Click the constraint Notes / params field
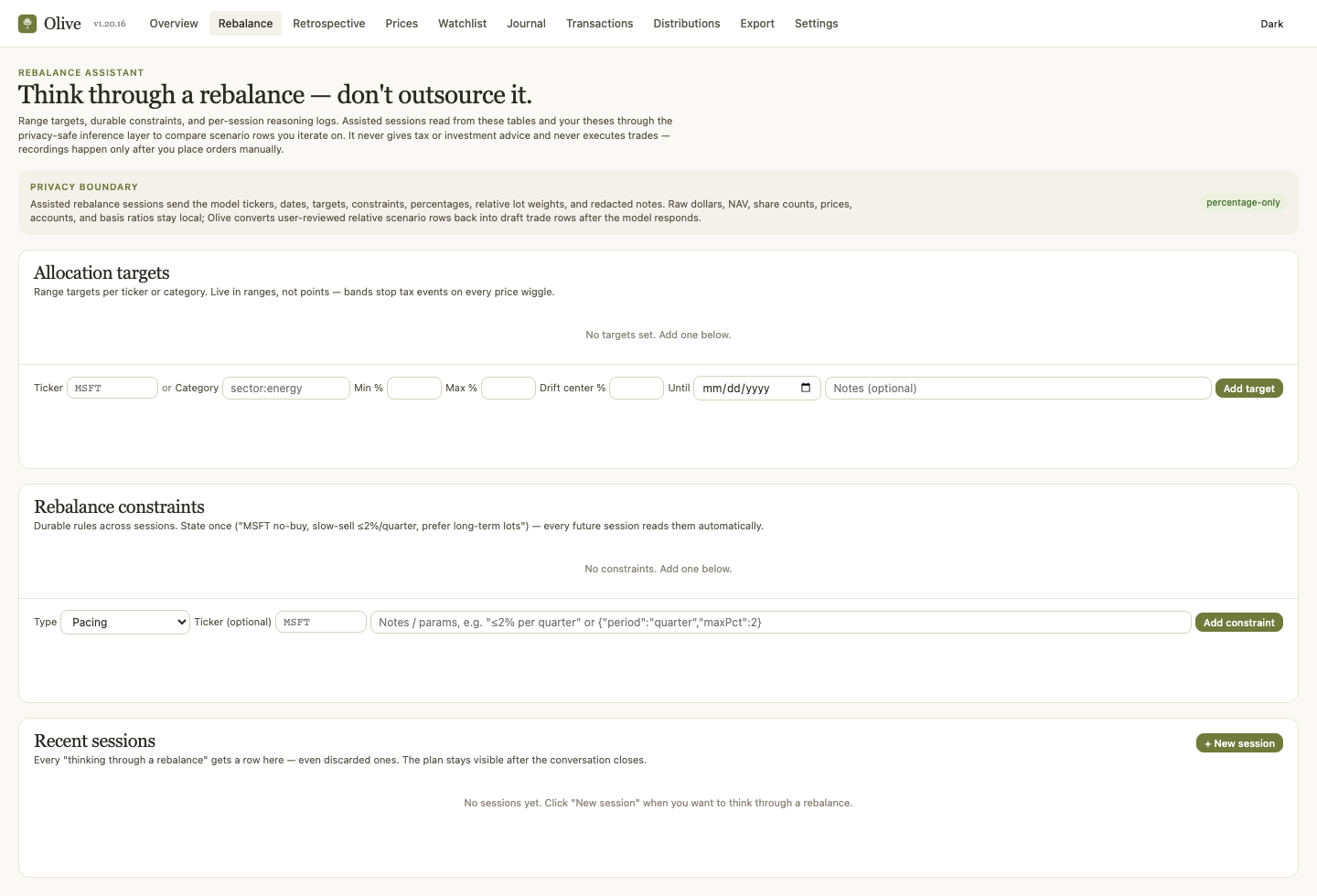 pyautogui.click(x=781, y=623)
